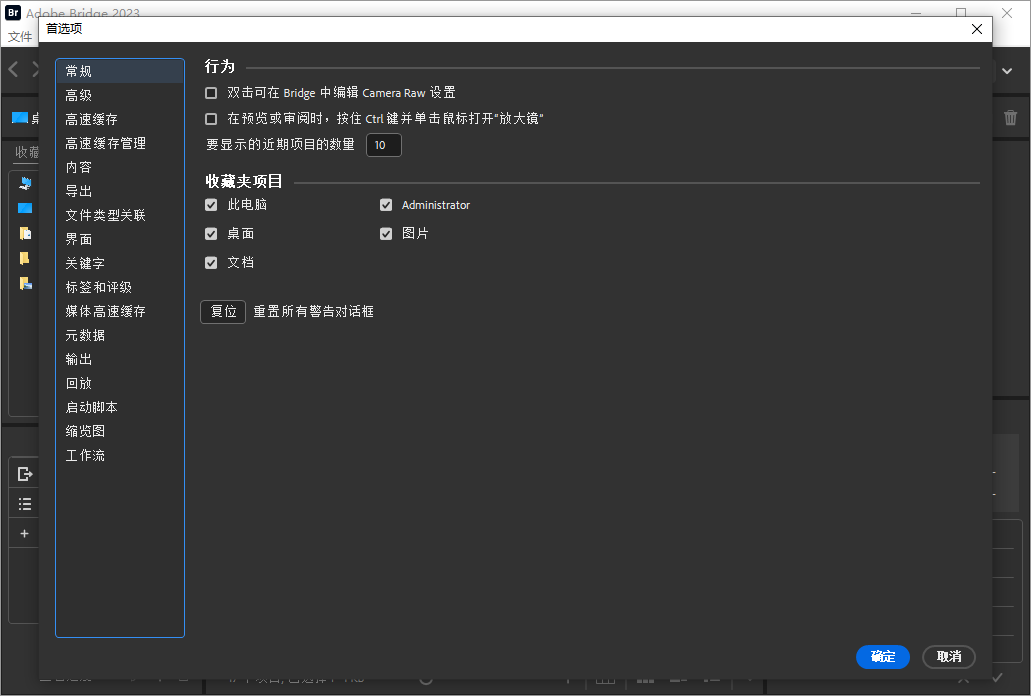The height and width of the screenshot is (696, 1031).
Task: Click the plus icon in the left sidebar
Action: (23, 533)
